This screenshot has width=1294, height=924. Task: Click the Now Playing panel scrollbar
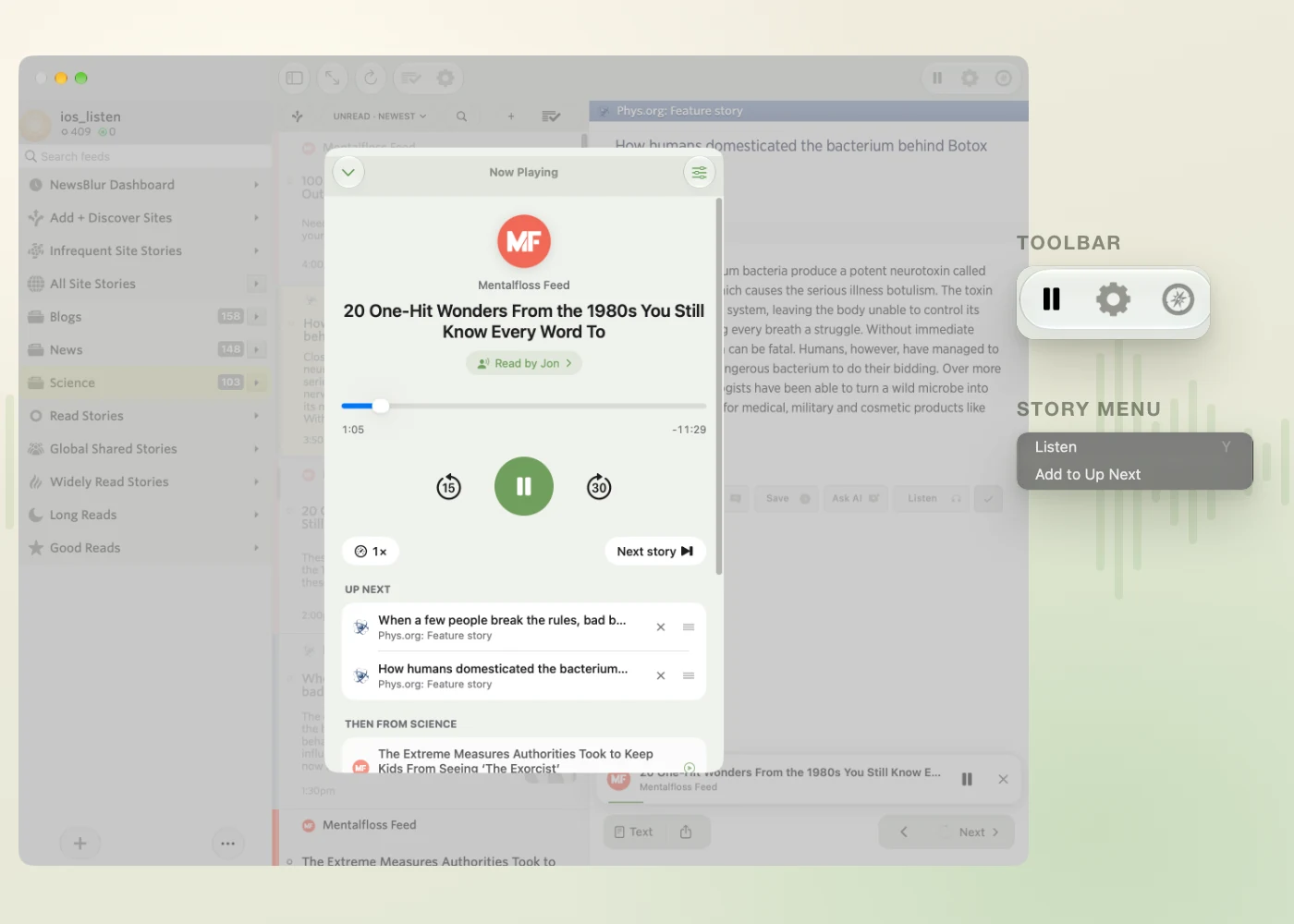pos(719,388)
